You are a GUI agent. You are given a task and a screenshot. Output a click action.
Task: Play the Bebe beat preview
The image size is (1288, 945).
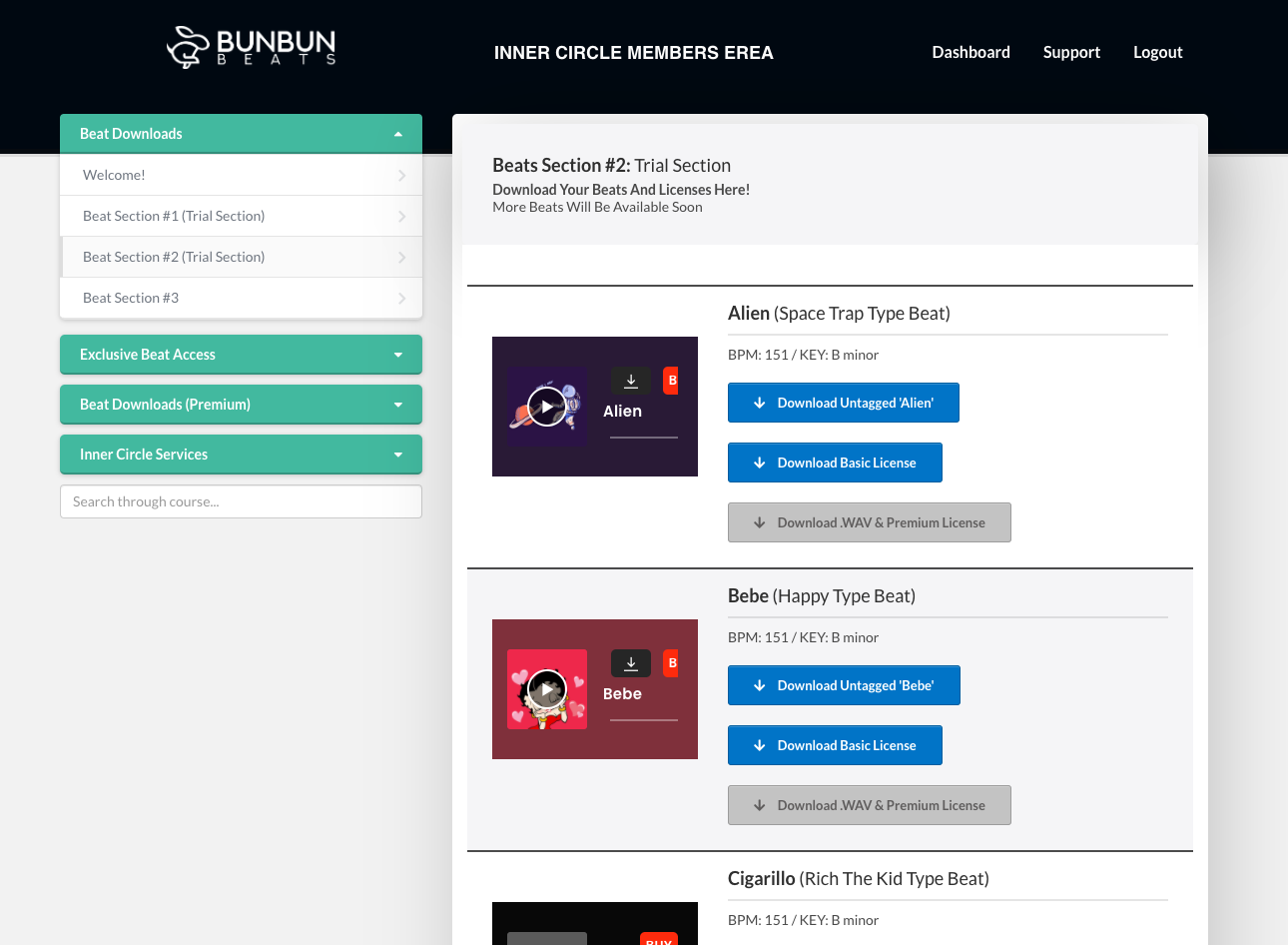(x=546, y=688)
